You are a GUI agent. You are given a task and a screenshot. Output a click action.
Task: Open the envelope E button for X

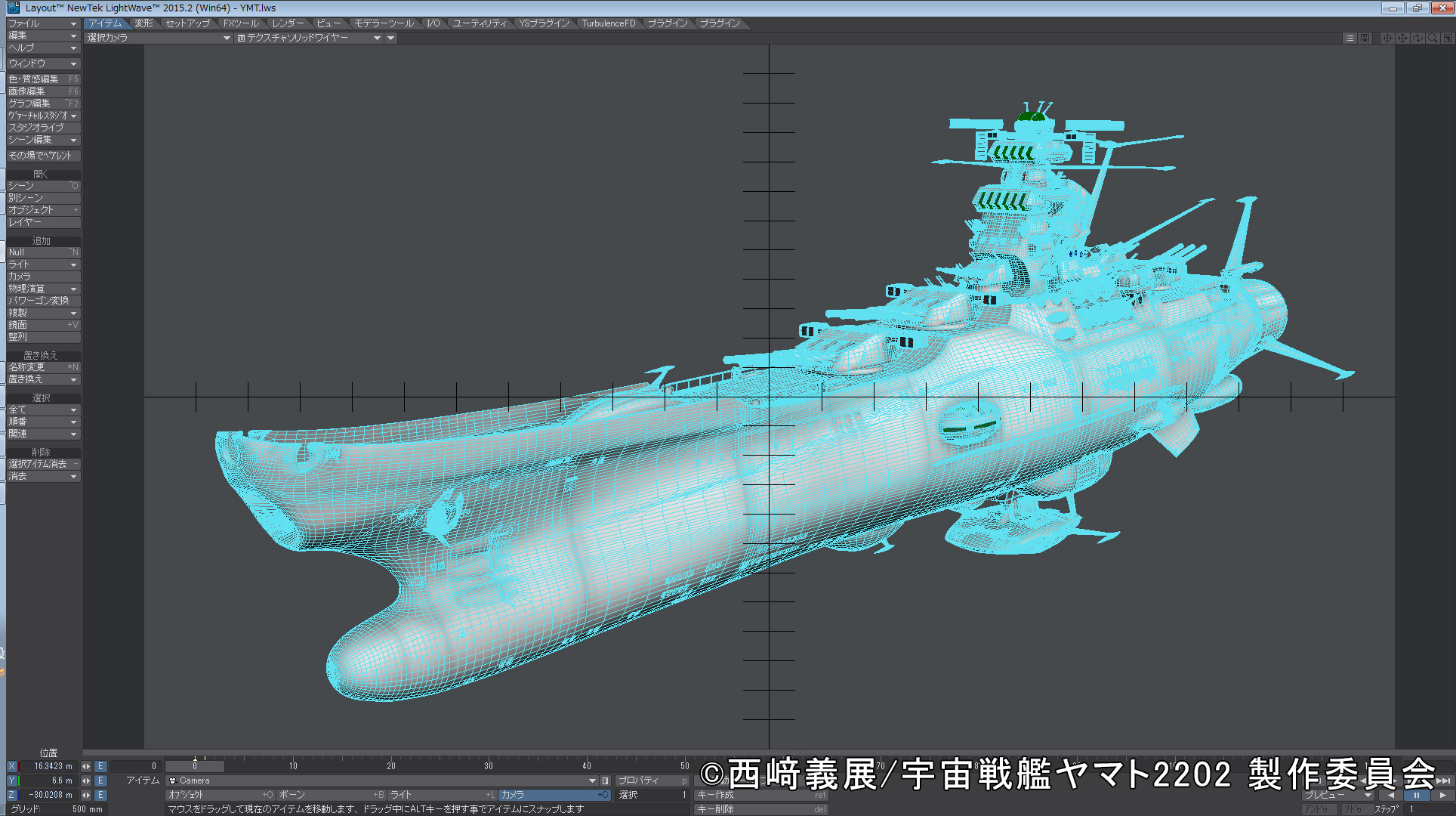click(x=100, y=766)
